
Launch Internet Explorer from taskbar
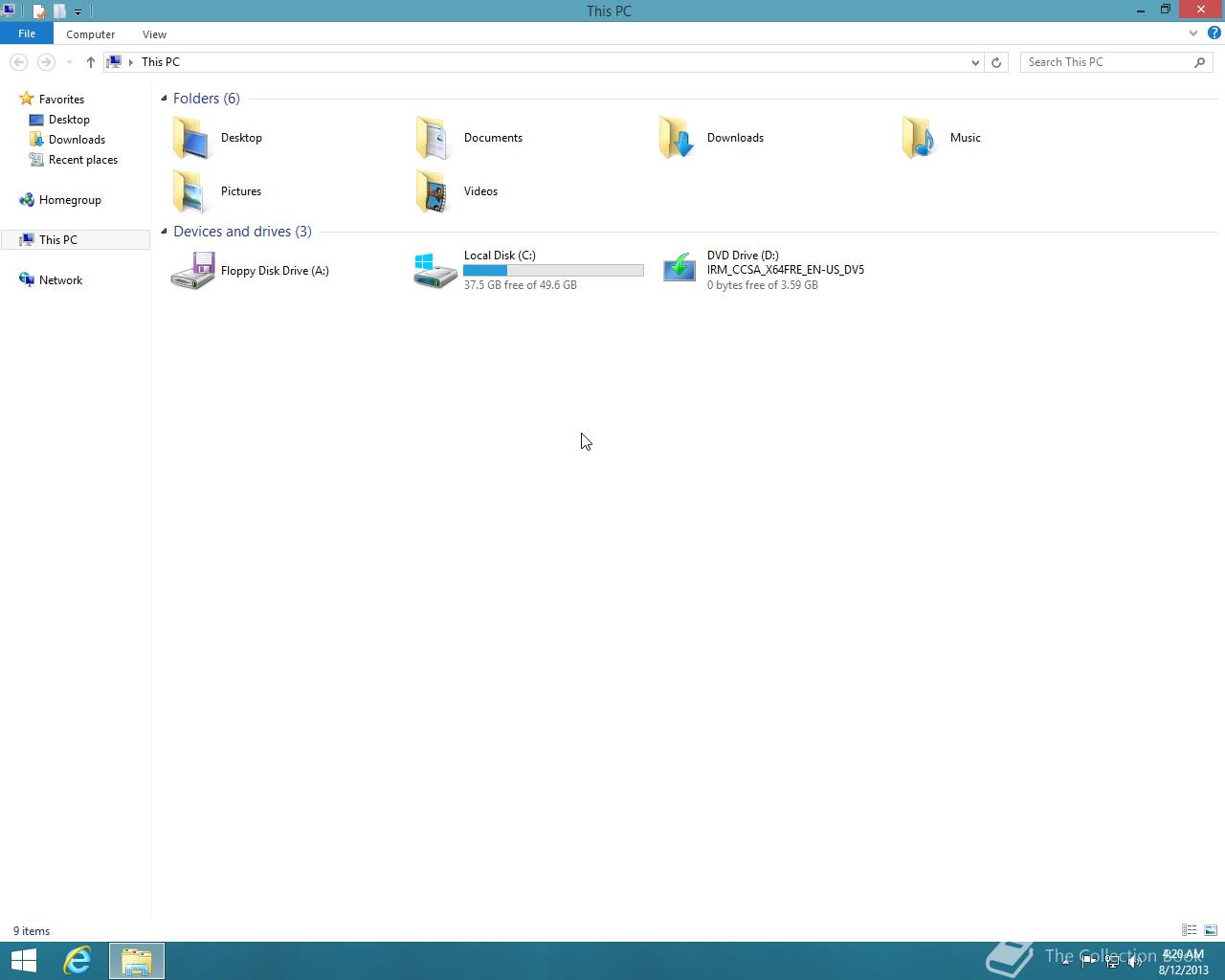point(78,961)
